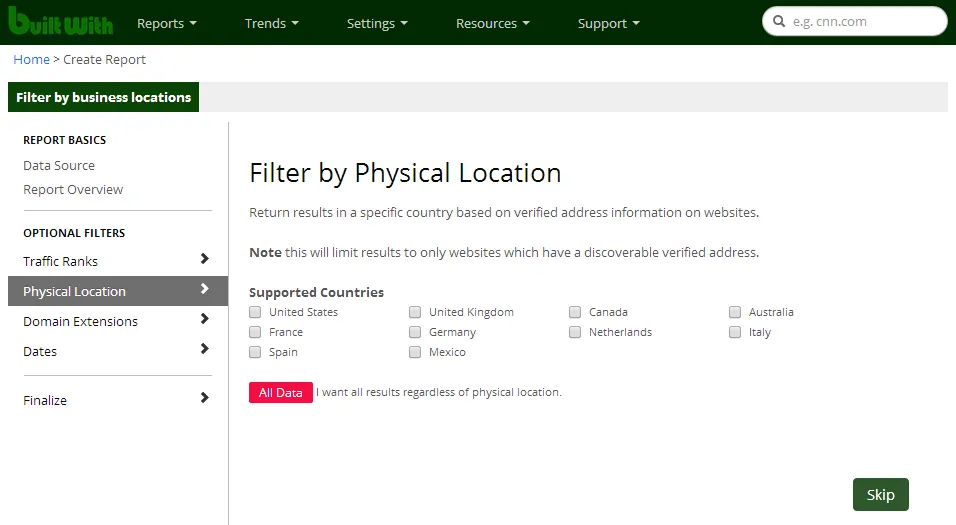Open the Data Source sidebar link
The image size is (956, 525).
point(59,166)
